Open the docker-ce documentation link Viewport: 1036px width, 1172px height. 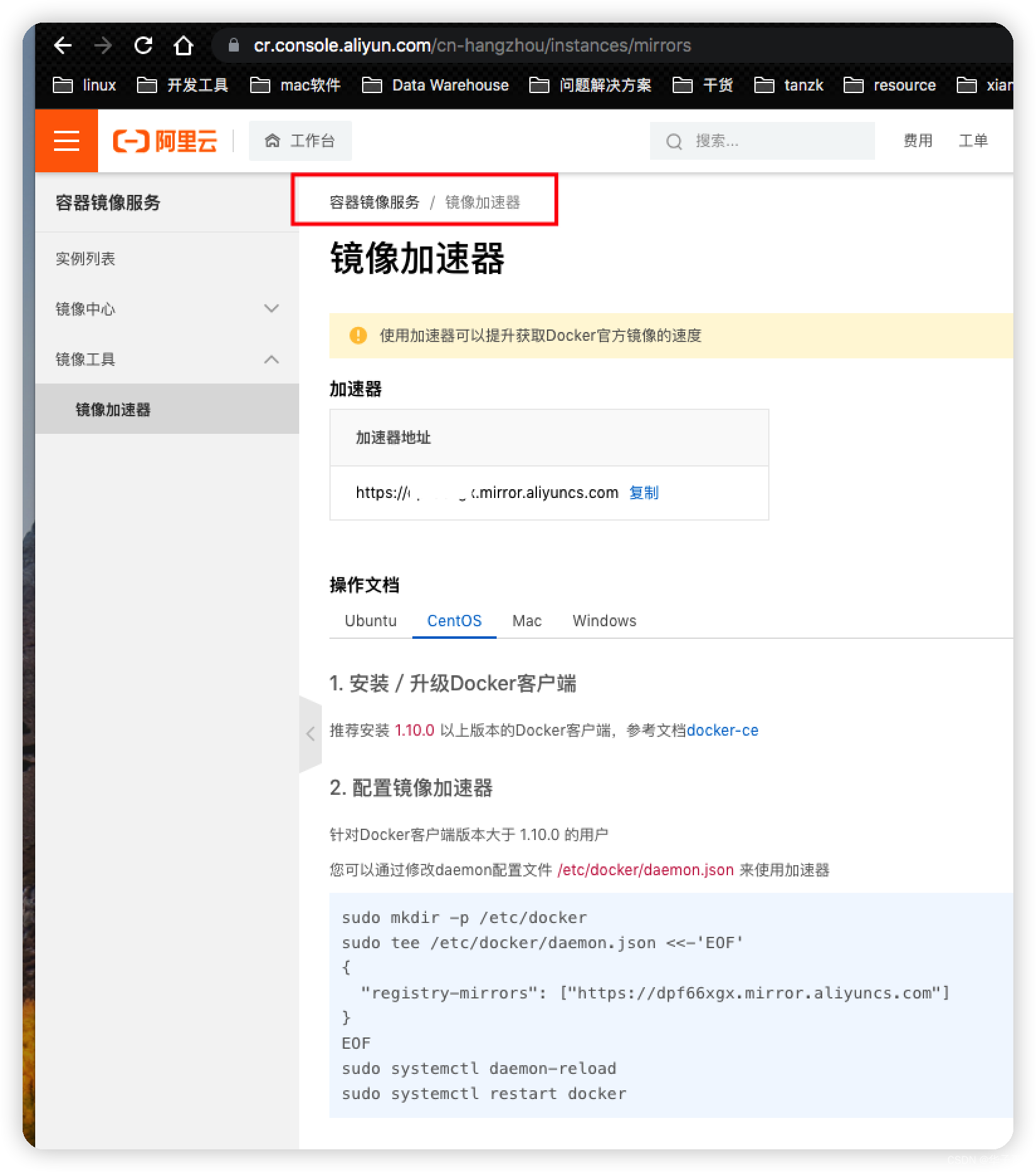coord(722,730)
